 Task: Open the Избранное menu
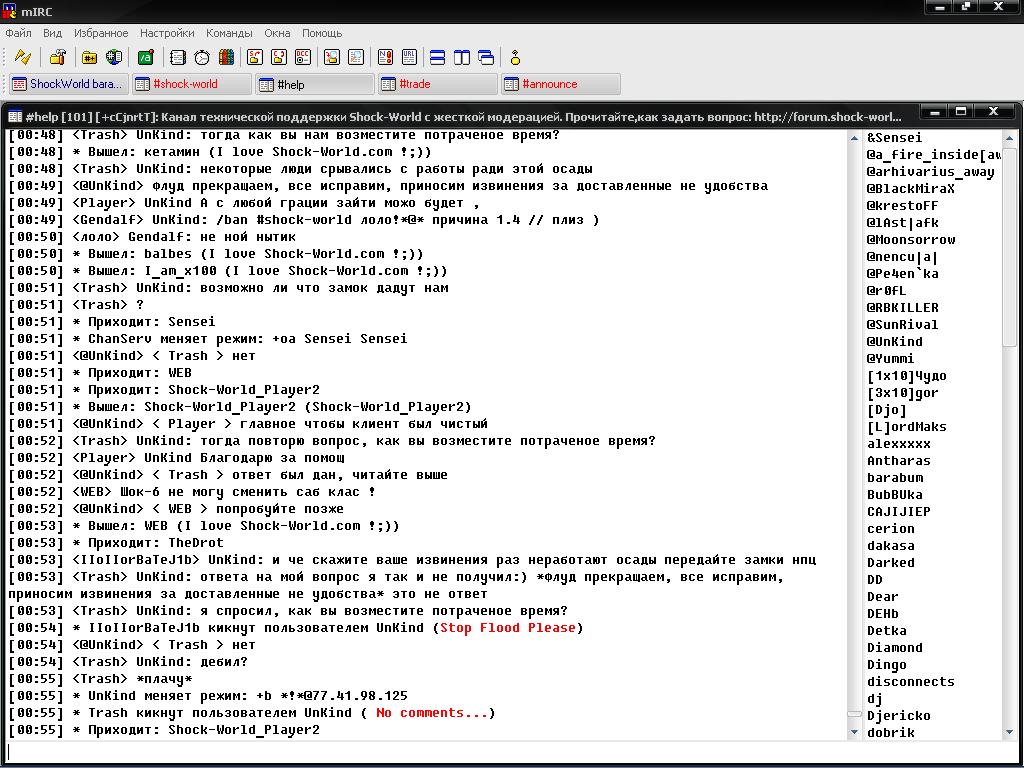(101, 33)
